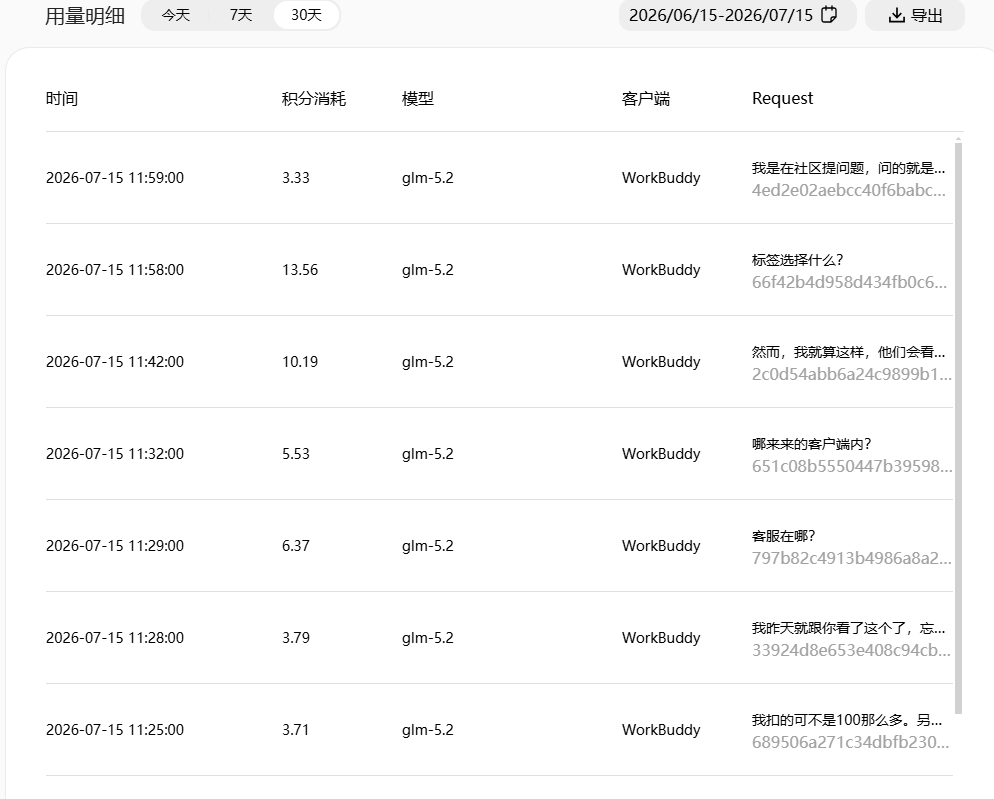Click request ID 33924d8e653e408c94cb

pyautogui.click(x=851, y=650)
